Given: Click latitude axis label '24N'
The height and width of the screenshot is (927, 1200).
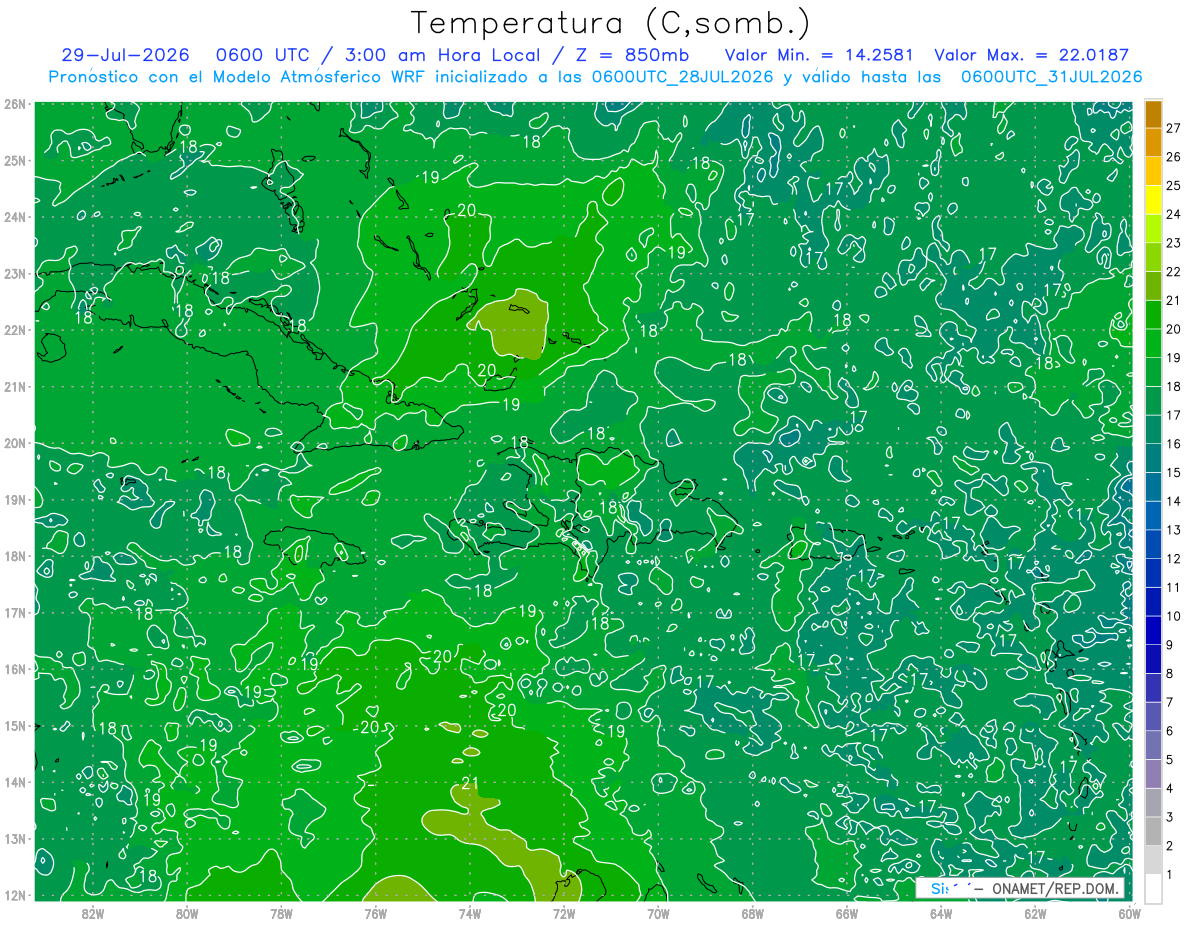Looking at the screenshot, I should [14, 217].
